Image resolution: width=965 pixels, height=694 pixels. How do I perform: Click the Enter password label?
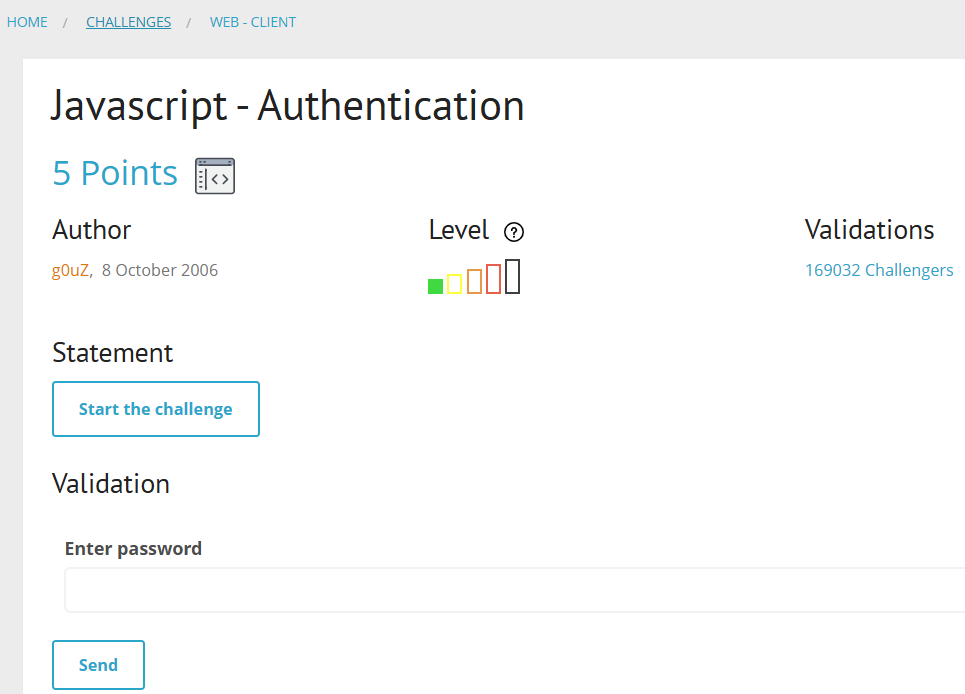click(x=133, y=548)
